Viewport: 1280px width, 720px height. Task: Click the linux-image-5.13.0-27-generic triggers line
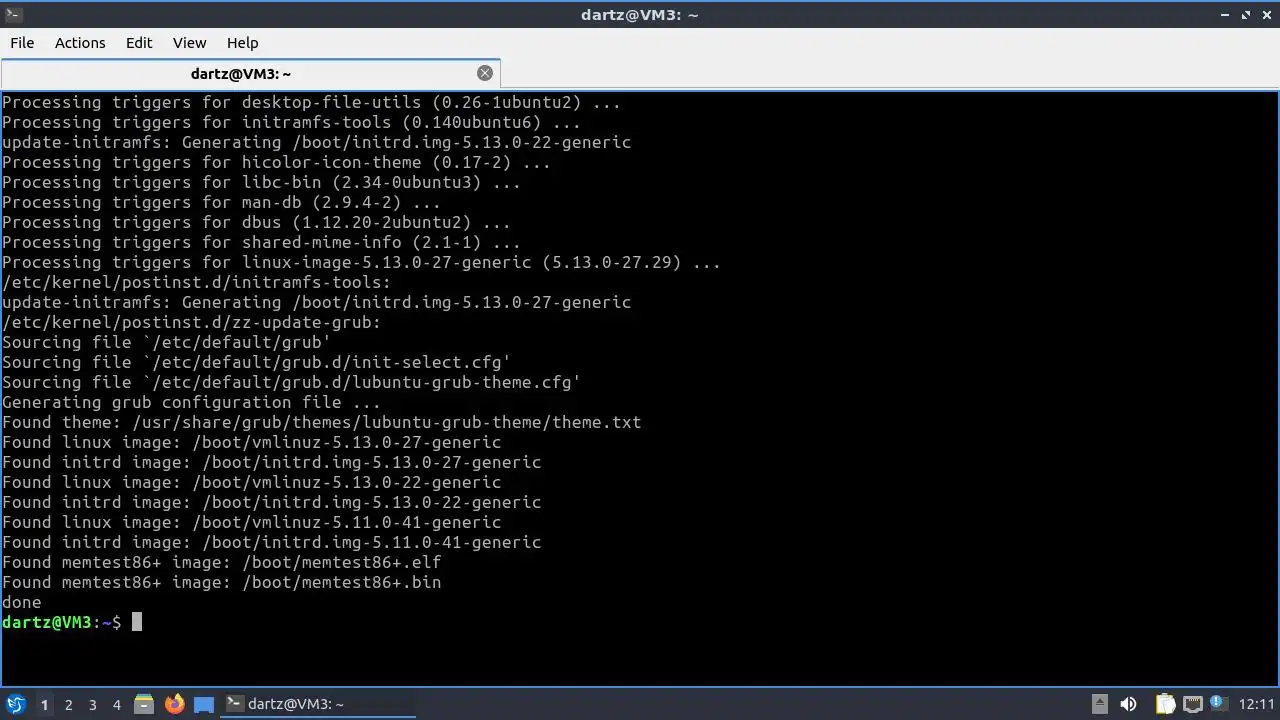tap(361, 262)
